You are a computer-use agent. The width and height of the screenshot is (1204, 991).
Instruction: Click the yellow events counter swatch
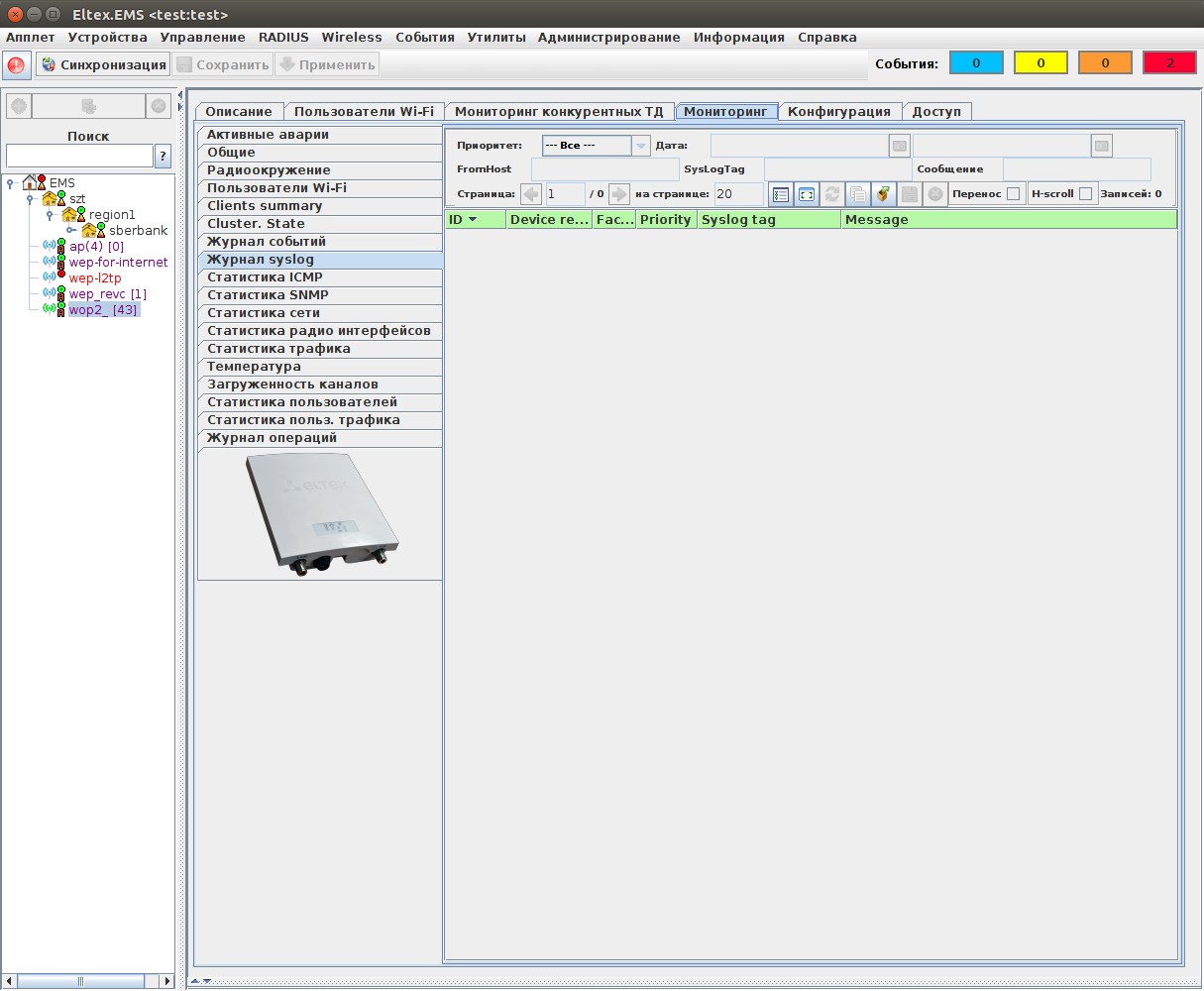click(1040, 63)
